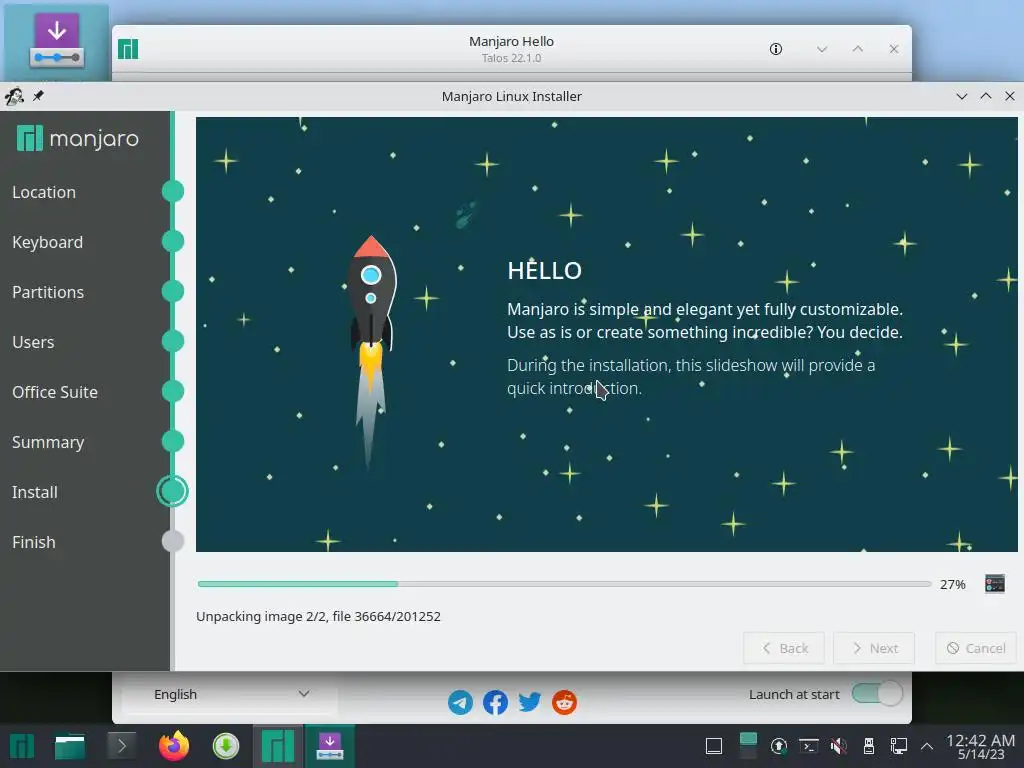This screenshot has width=1024, height=768.
Task: Minimize the Manjaro Linux Installer window
Action: tap(961, 96)
